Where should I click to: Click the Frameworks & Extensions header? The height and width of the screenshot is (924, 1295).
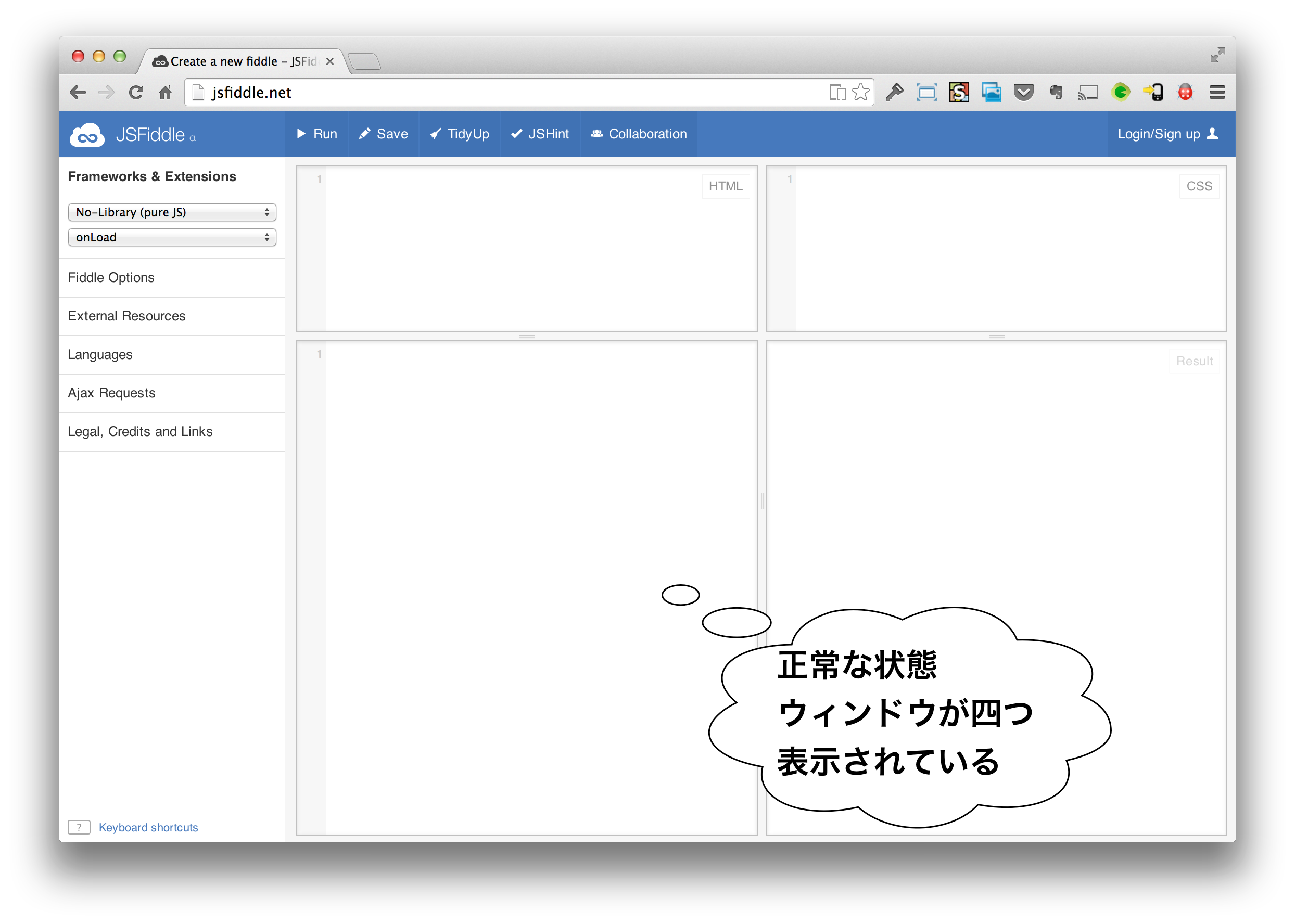152,176
